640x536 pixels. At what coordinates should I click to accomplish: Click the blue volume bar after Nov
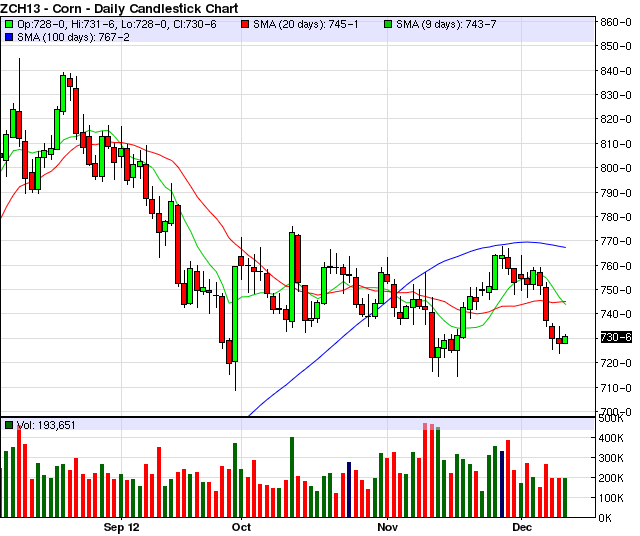(x=502, y=484)
